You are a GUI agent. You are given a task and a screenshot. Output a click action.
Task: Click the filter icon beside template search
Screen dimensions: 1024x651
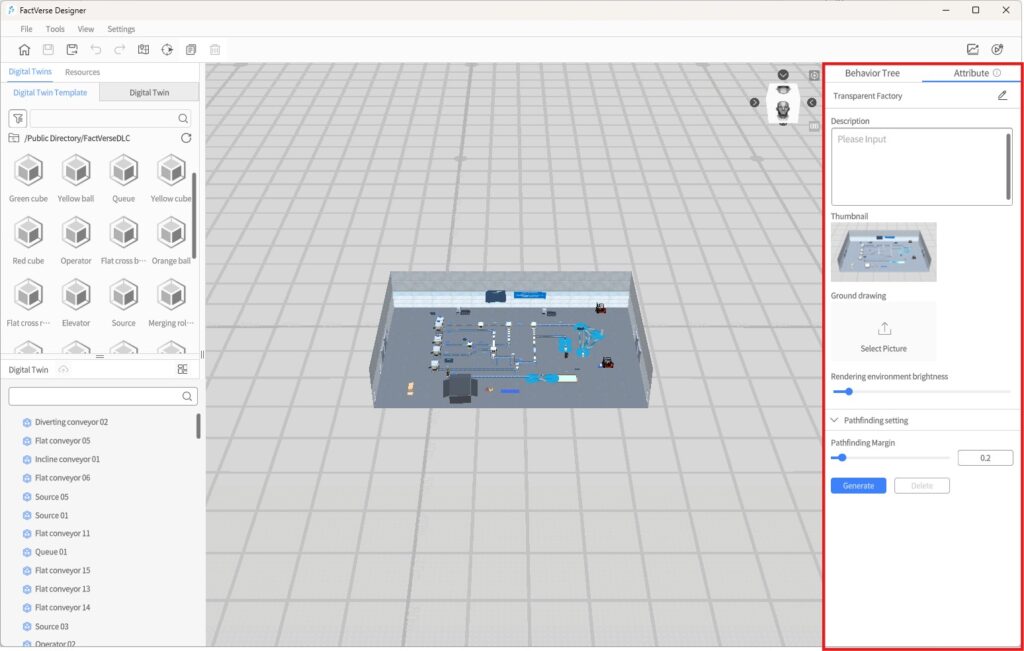point(17,118)
